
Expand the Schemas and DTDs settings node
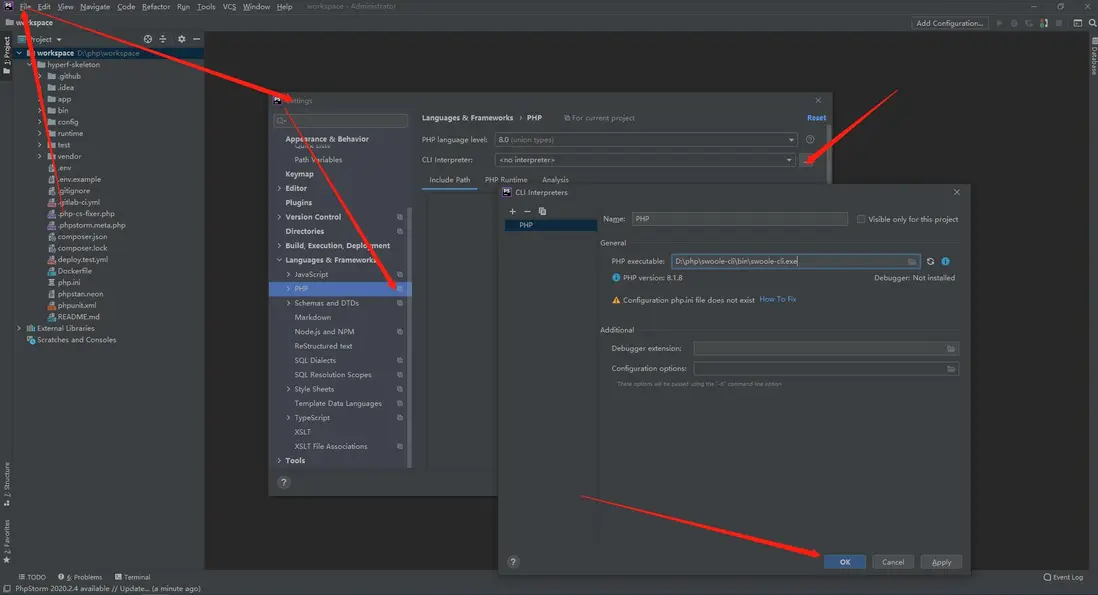click(289, 303)
